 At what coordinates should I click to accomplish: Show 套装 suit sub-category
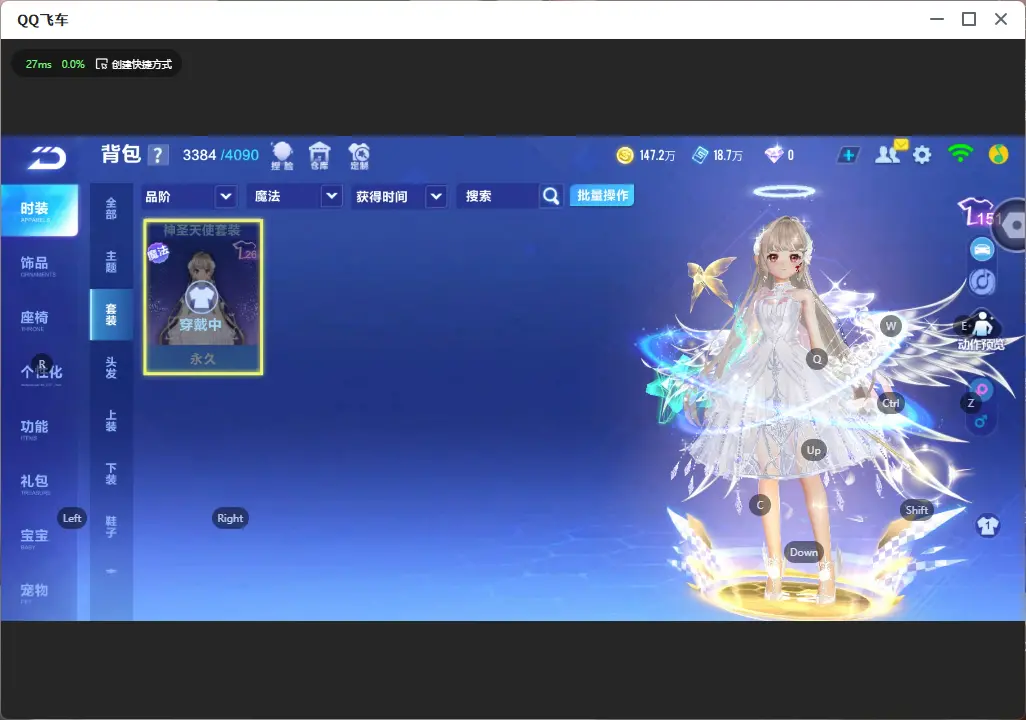point(111,315)
